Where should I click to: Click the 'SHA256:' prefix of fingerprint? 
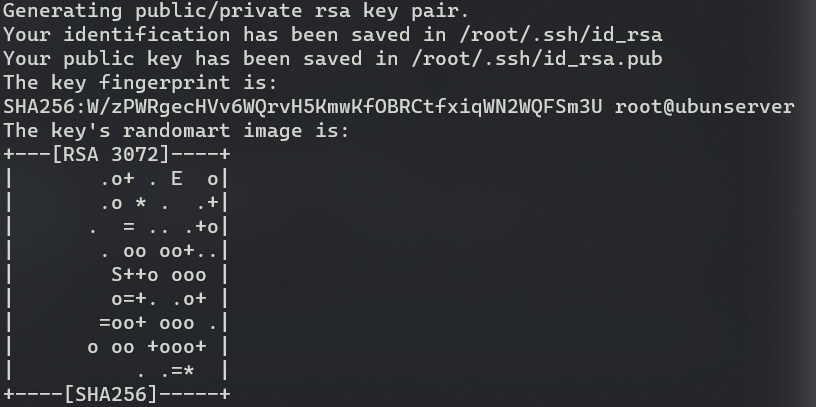tap(45, 107)
